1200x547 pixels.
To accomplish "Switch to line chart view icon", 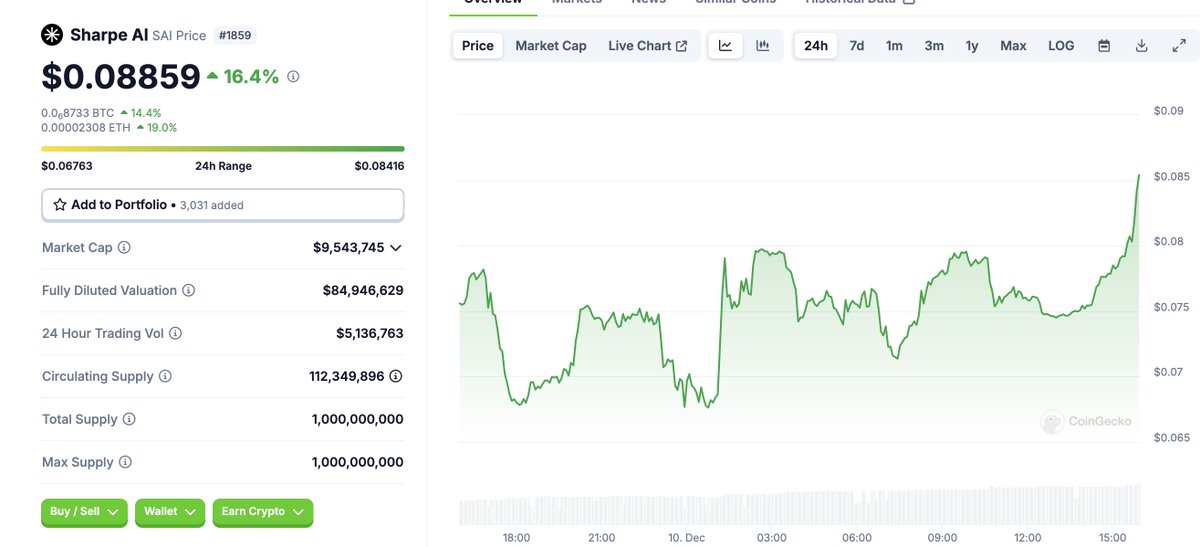I will (x=725, y=46).
